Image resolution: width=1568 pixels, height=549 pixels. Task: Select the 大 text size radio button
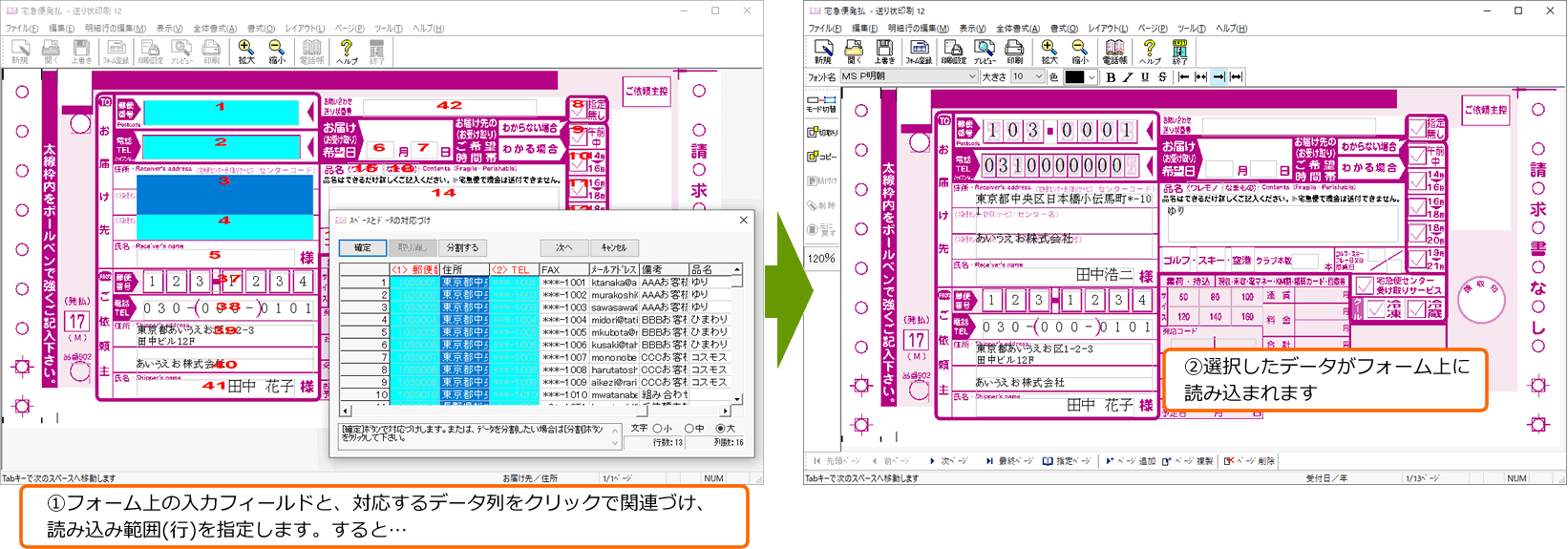720,429
